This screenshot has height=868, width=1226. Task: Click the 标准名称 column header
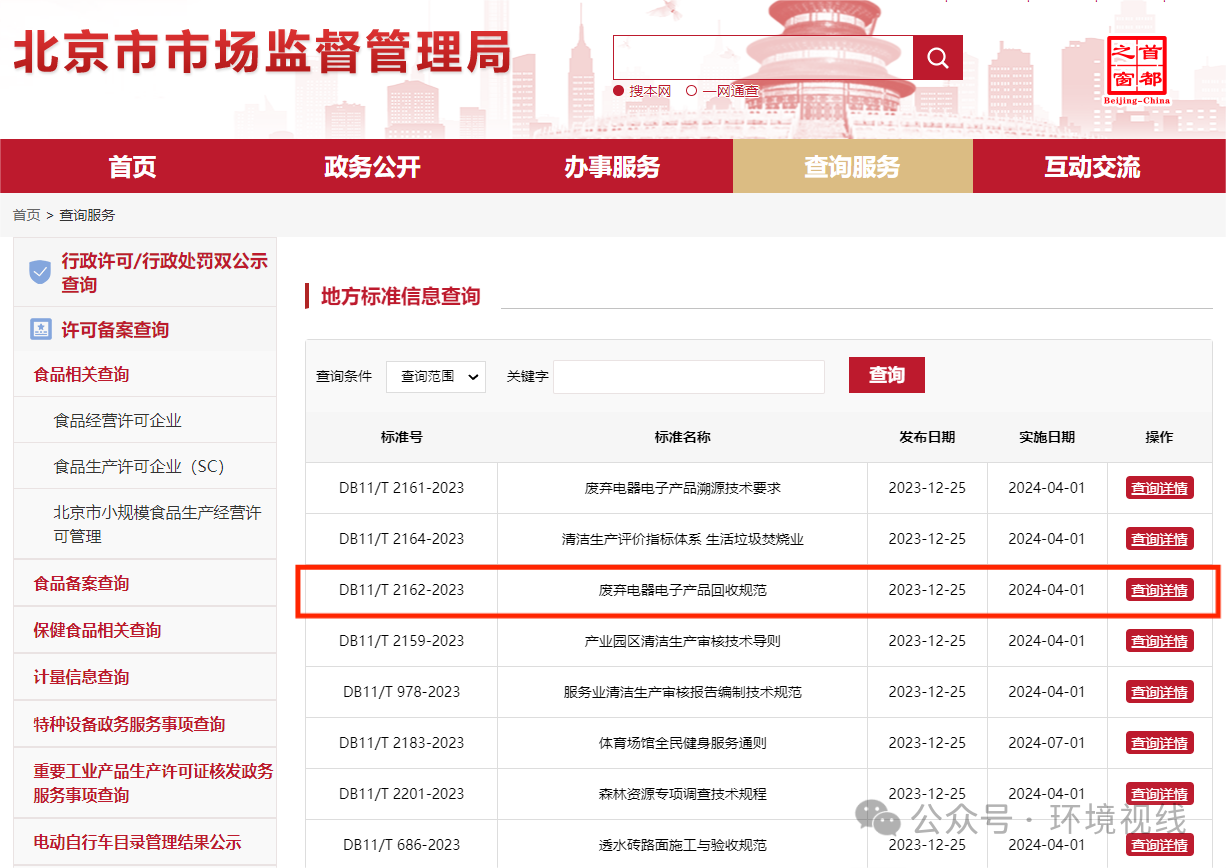683,437
